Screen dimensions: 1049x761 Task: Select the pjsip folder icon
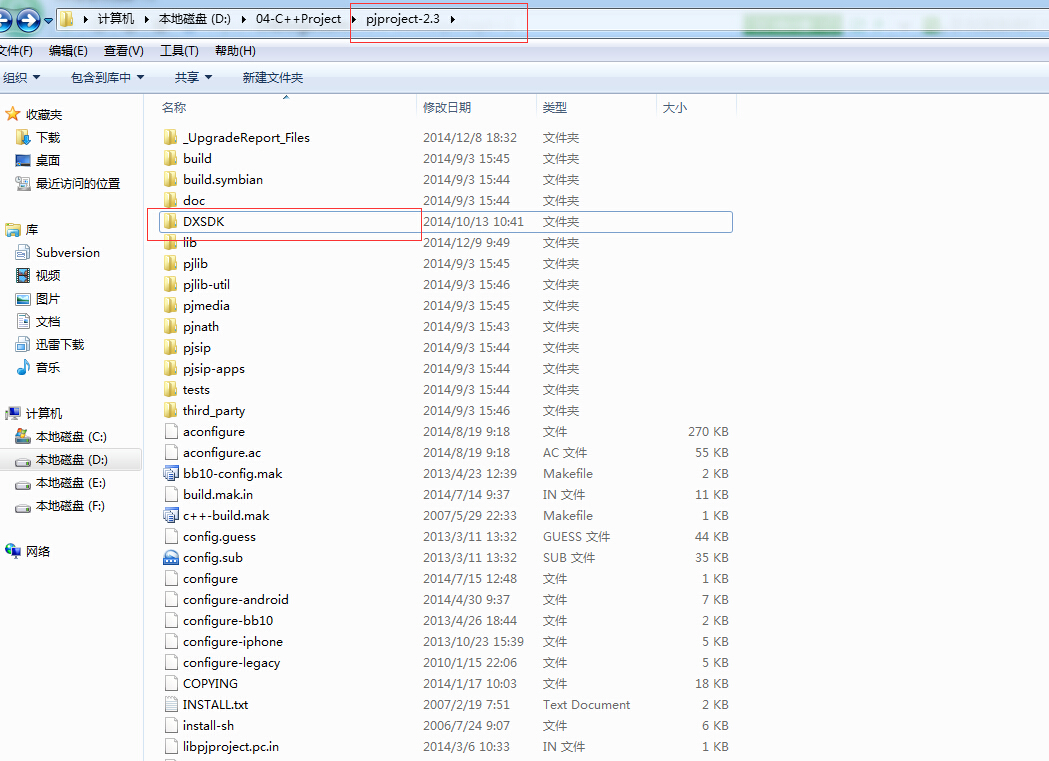click(171, 348)
